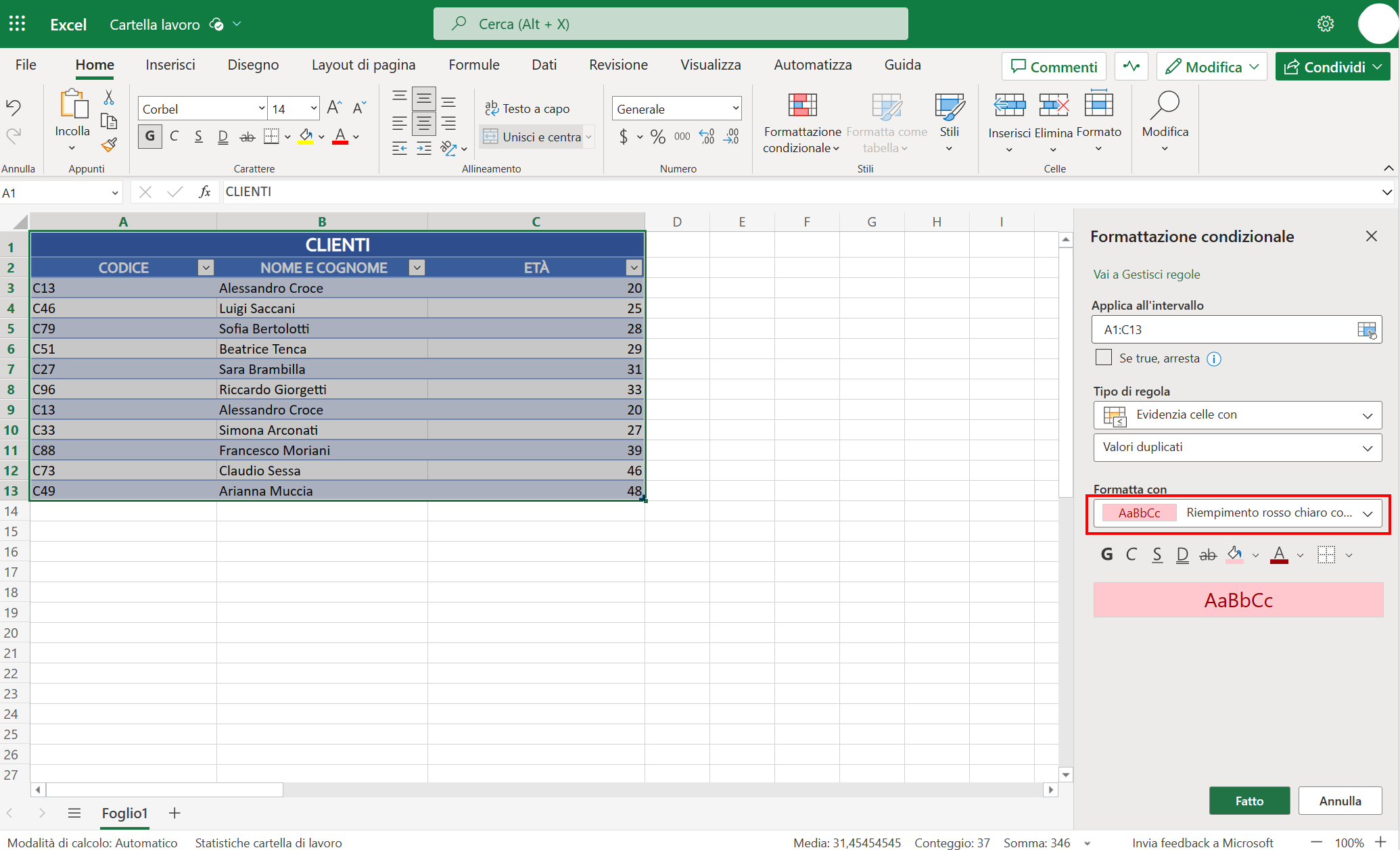The image size is (1400, 850).
Task: Open the Formato cell tool
Action: point(1098,115)
